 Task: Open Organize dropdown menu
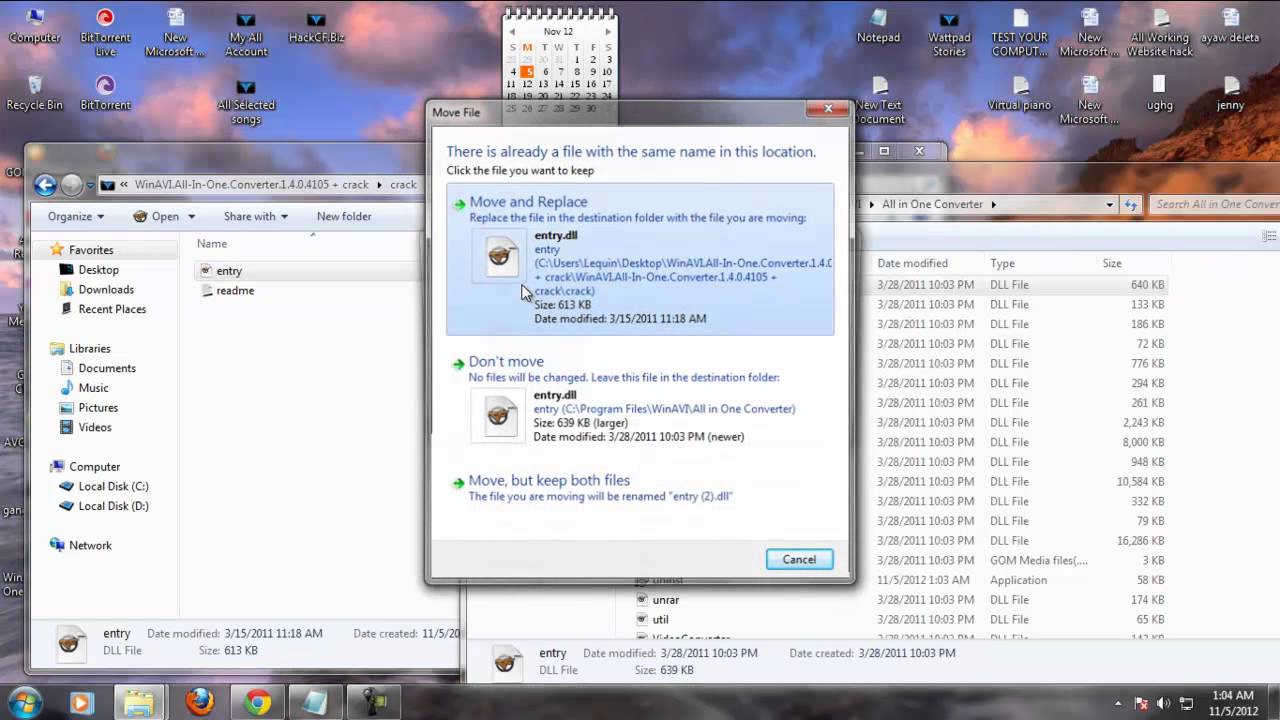[76, 216]
